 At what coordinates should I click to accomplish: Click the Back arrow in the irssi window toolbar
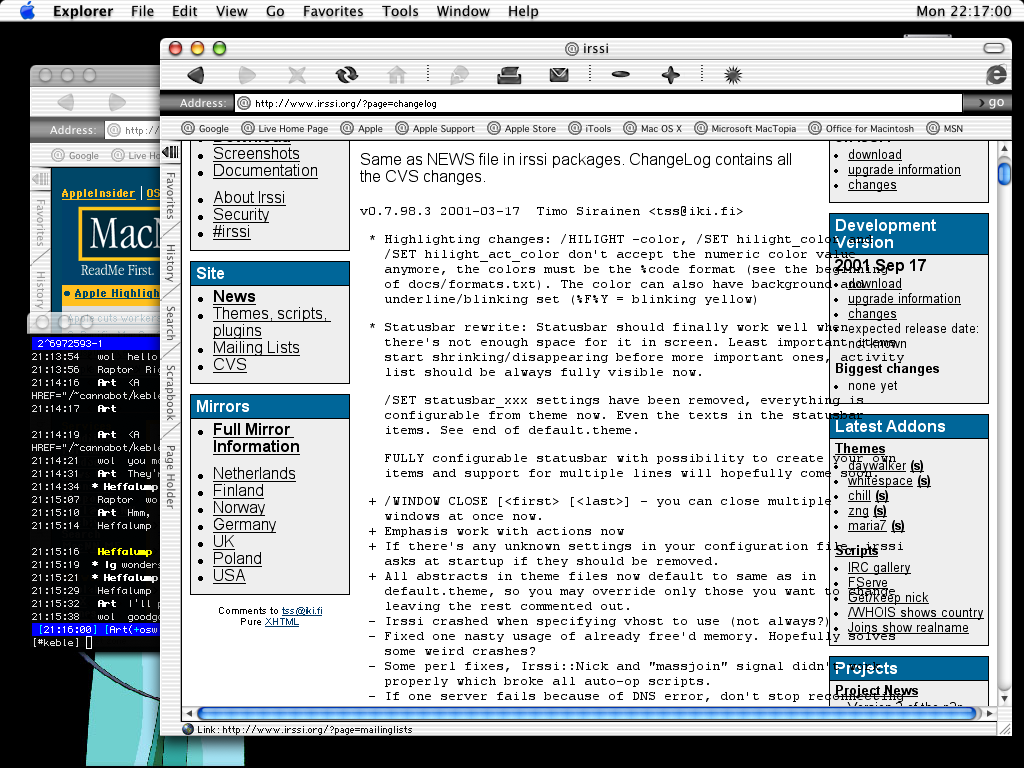196,75
